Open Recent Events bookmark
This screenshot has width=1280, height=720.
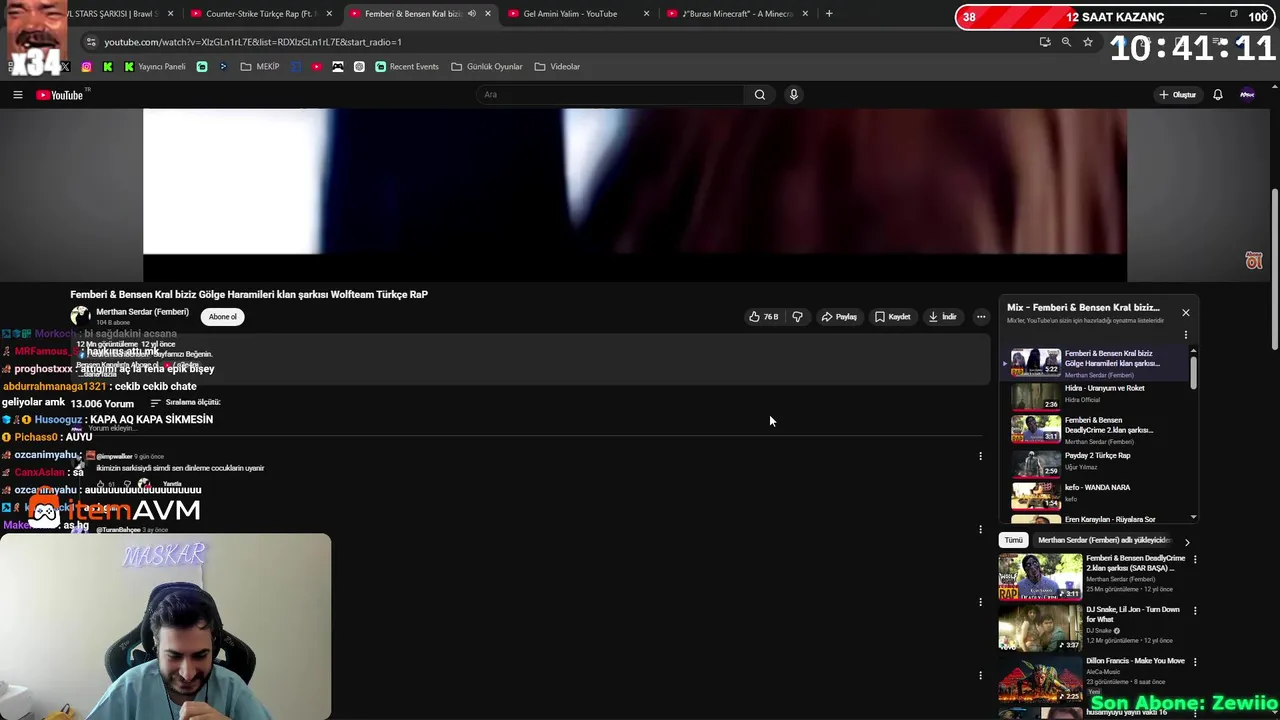pyautogui.click(x=407, y=67)
